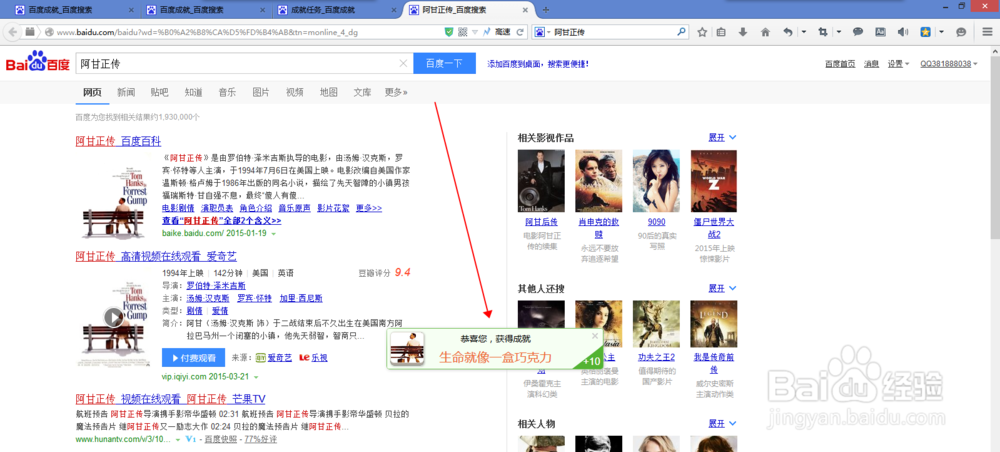Go to the browser home page icon
Image resolution: width=1000 pixels, height=452 pixels.
coord(765,32)
